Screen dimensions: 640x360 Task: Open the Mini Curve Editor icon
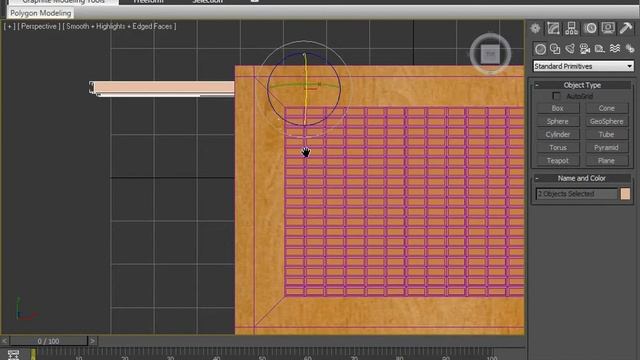point(13,354)
